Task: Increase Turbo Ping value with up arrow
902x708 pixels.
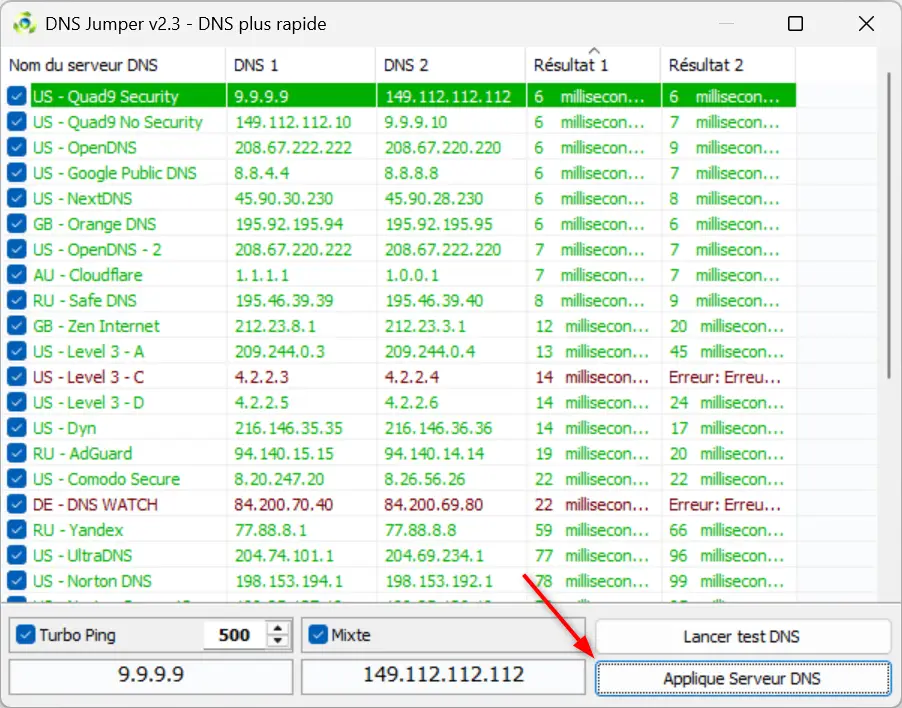Action: click(x=278, y=629)
